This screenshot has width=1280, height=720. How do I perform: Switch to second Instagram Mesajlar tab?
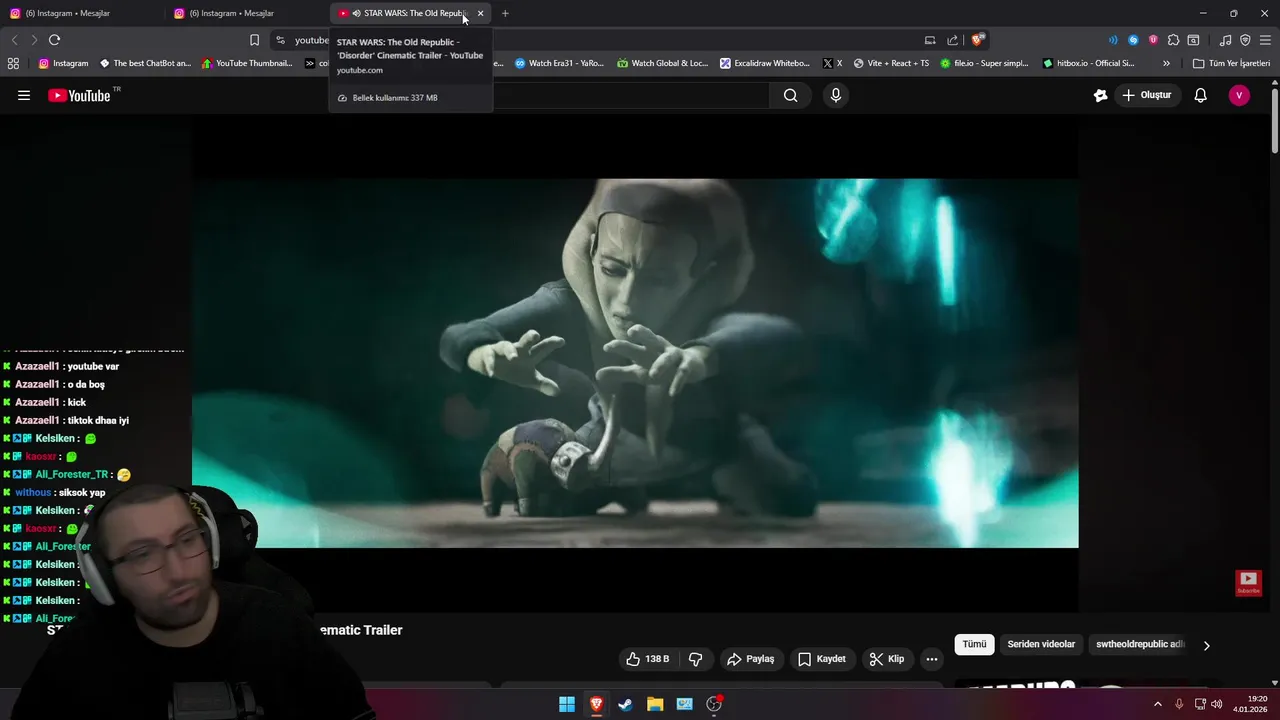click(244, 13)
